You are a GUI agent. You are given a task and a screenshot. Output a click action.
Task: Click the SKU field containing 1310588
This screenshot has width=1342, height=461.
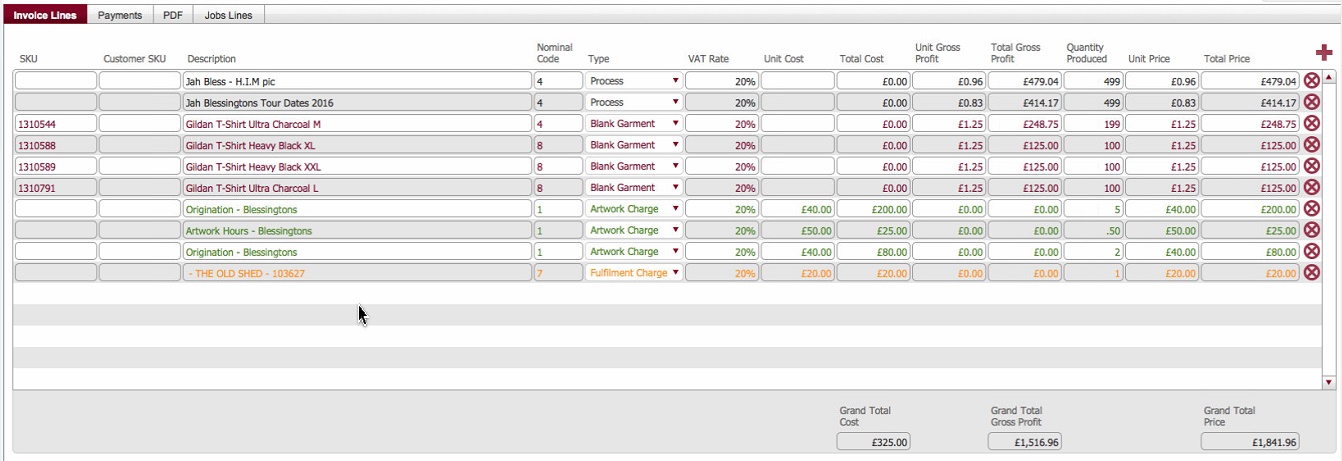(x=56, y=145)
